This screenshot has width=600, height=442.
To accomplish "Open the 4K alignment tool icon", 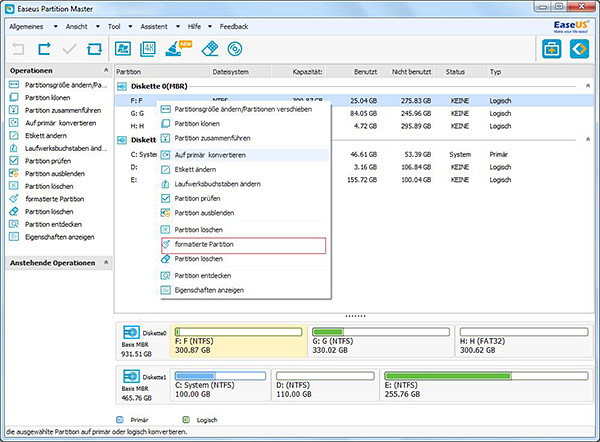I will [x=148, y=49].
